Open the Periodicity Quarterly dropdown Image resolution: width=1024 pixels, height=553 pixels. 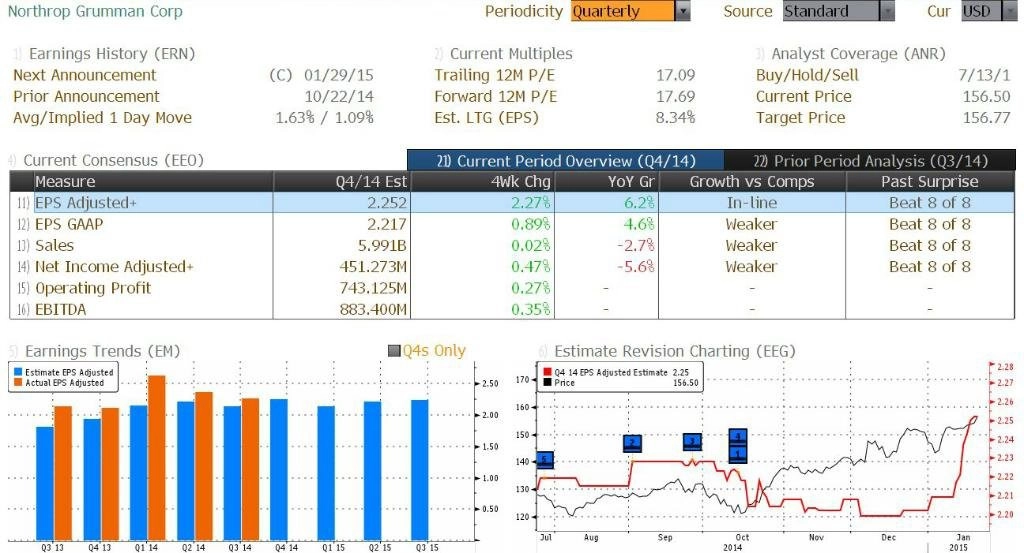tap(630, 11)
